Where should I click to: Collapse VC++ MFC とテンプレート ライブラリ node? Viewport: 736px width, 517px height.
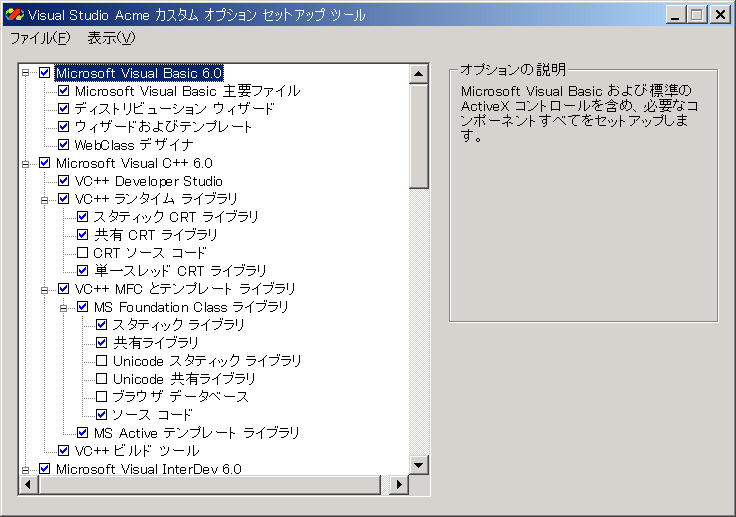45,290
